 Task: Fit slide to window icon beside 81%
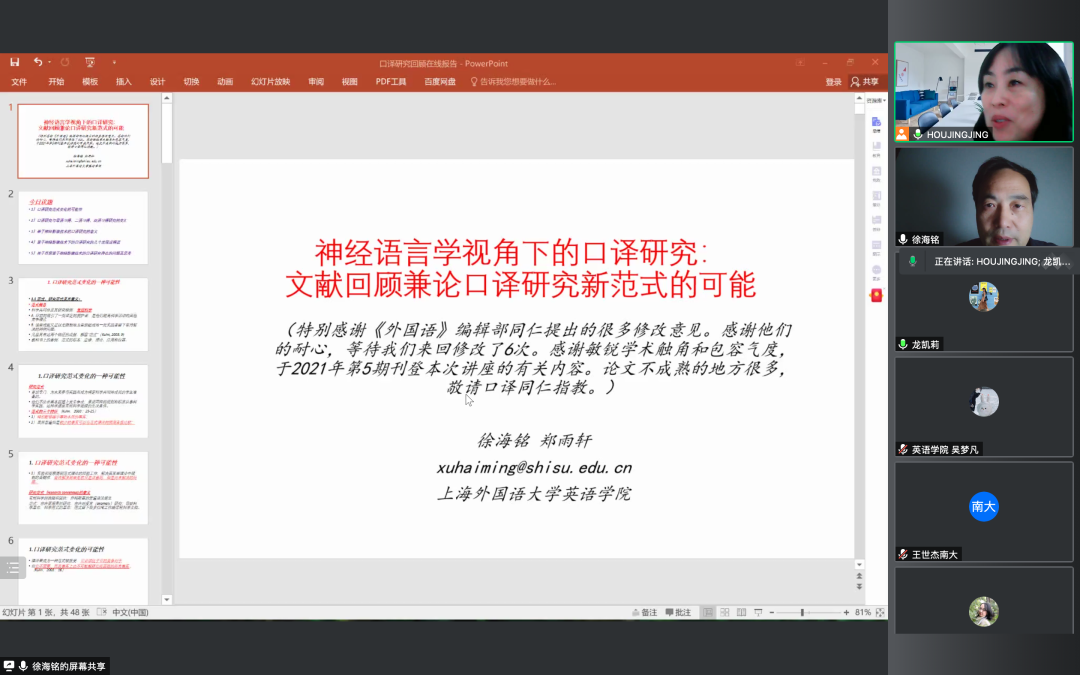pos(879,612)
